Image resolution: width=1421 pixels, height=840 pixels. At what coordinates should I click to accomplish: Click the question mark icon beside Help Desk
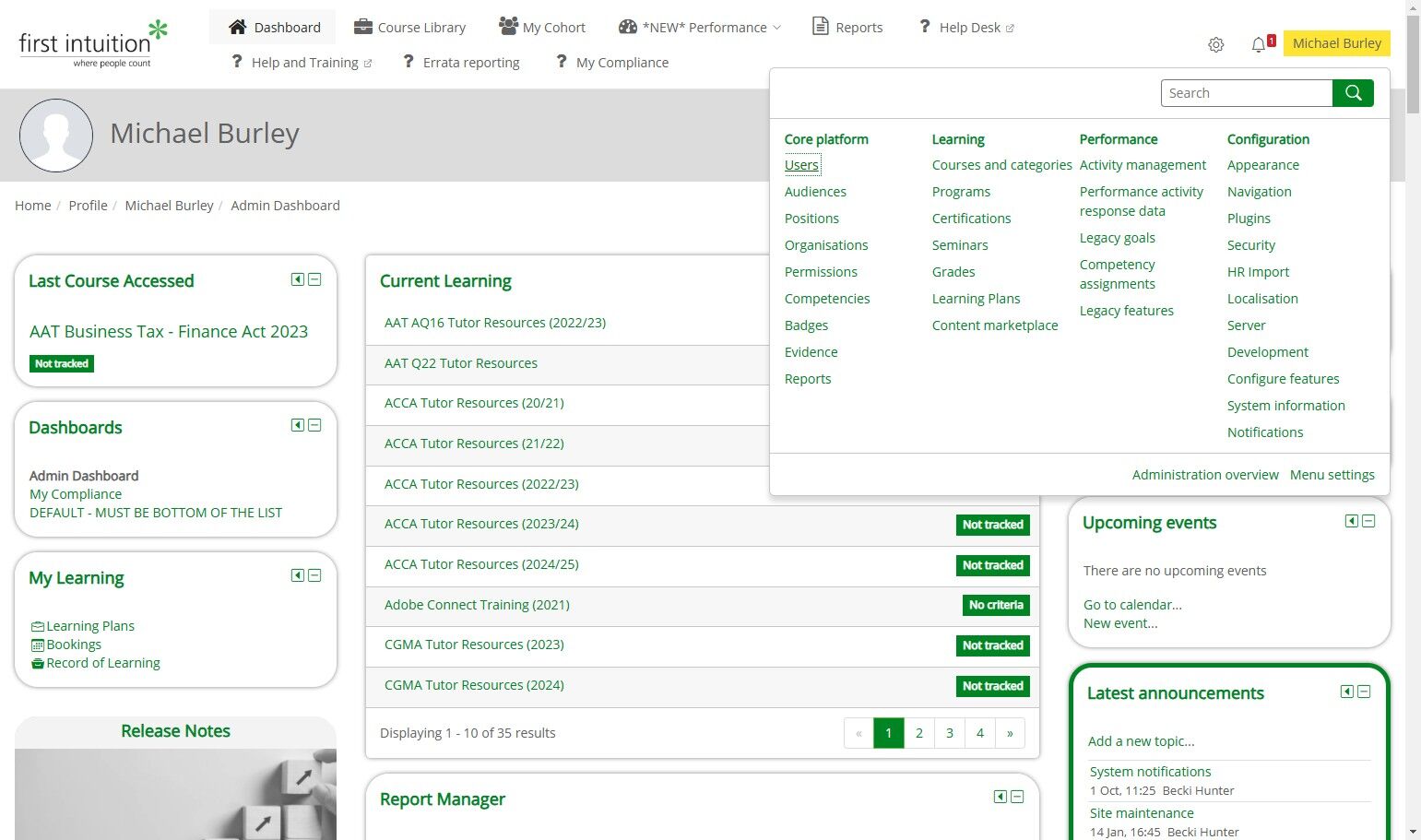click(x=925, y=27)
